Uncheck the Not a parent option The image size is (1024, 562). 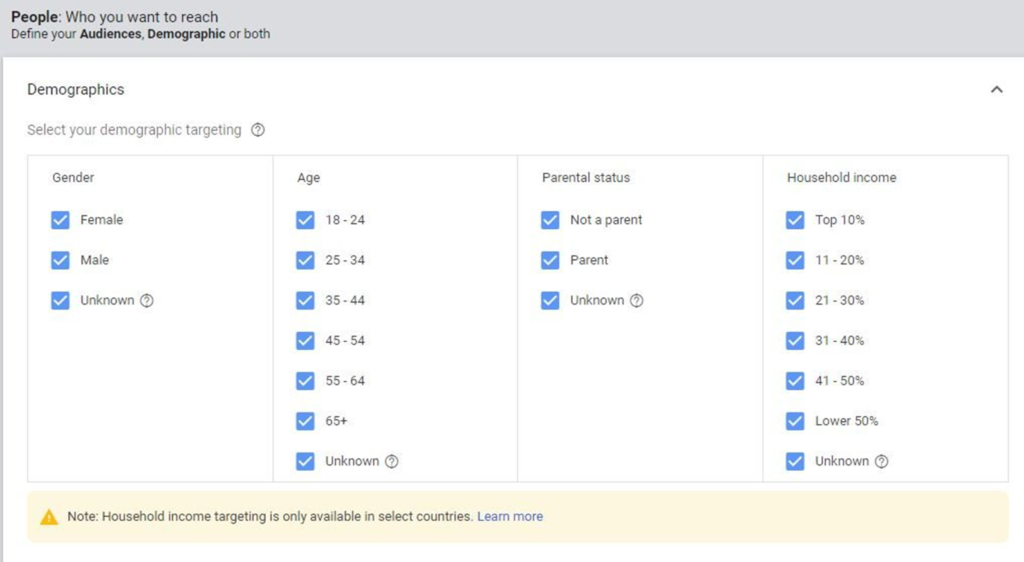[x=550, y=220]
